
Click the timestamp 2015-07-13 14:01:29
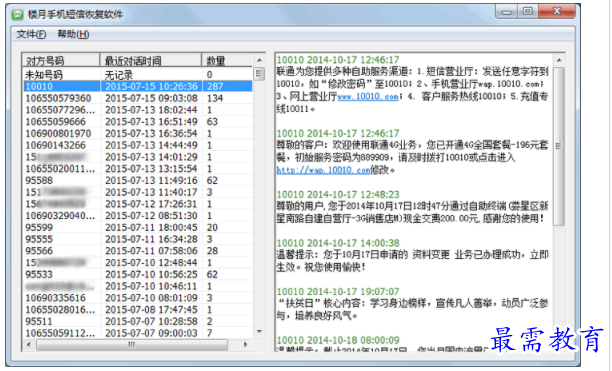pyautogui.click(x=151, y=157)
